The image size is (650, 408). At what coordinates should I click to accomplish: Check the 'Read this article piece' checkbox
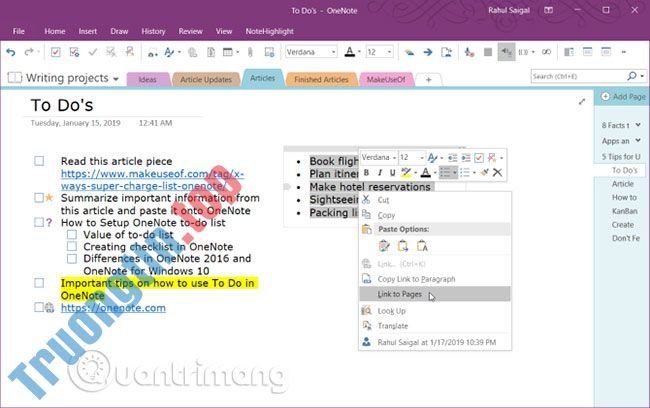(x=39, y=161)
